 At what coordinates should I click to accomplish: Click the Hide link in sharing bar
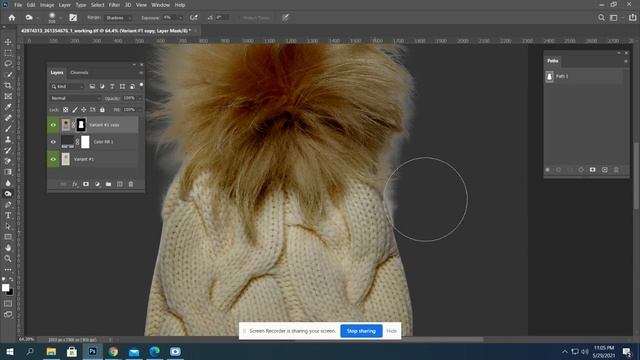391,331
